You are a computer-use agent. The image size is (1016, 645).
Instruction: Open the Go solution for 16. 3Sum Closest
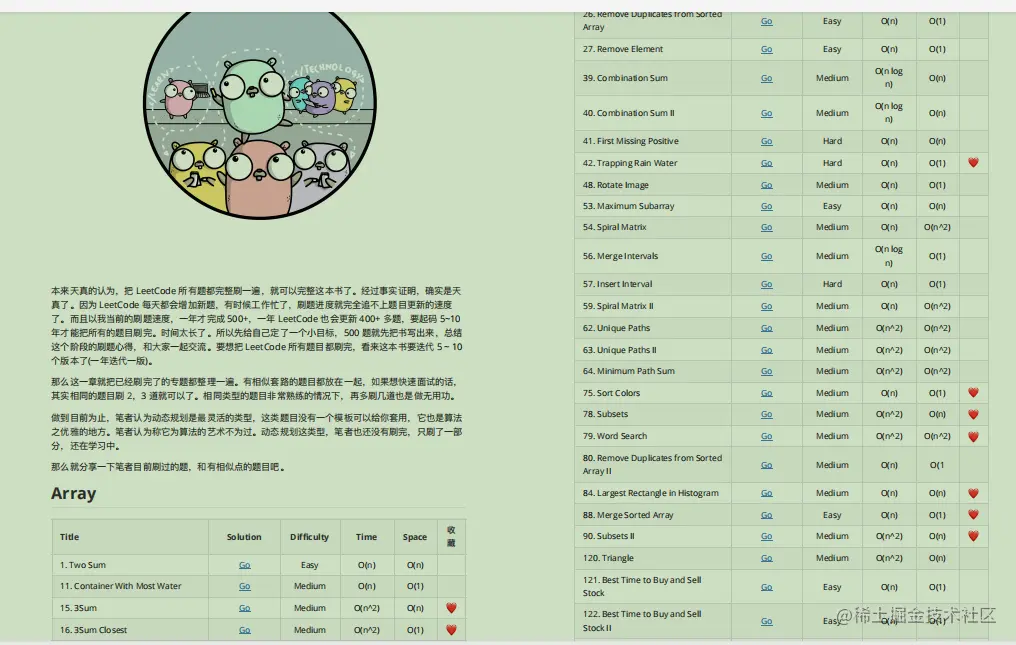pos(244,630)
